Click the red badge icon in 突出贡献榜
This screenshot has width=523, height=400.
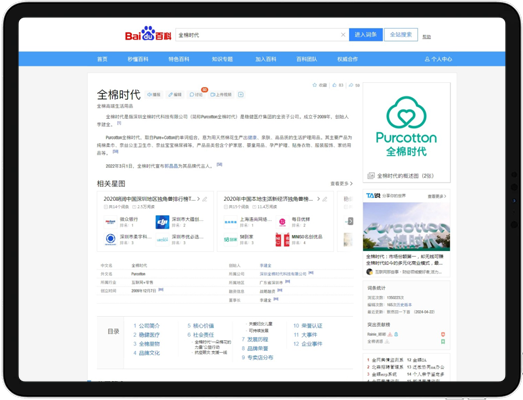click(443, 334)
